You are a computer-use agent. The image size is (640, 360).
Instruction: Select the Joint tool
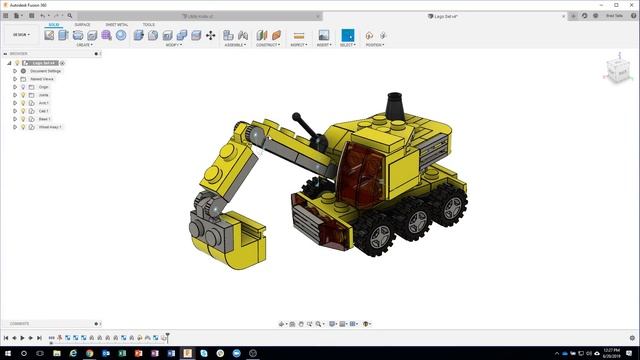click(243, 35)
